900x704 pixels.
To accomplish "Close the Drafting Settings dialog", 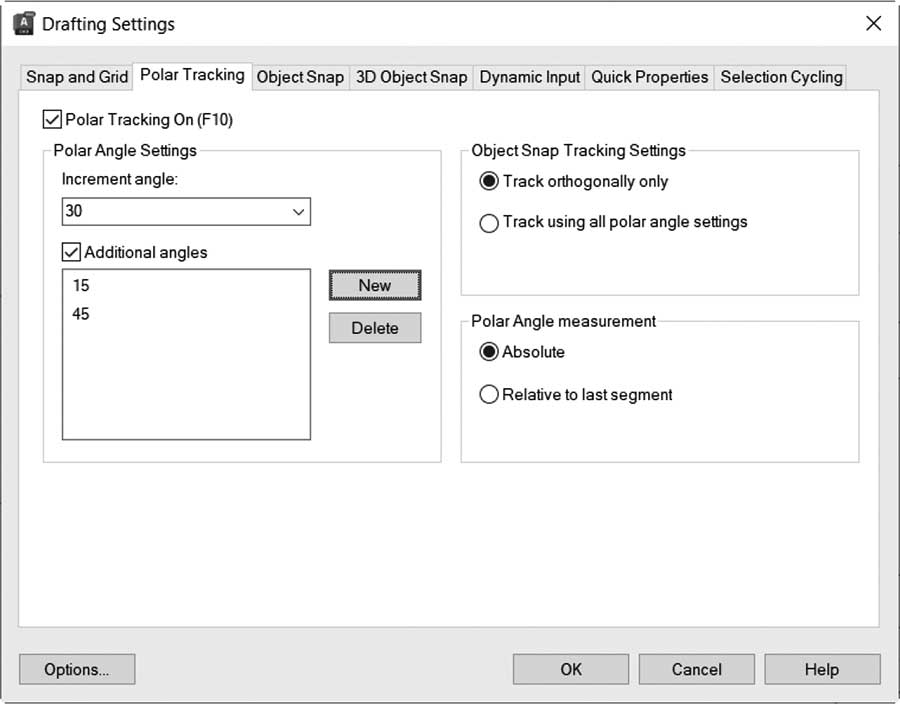I will (873, 24).
